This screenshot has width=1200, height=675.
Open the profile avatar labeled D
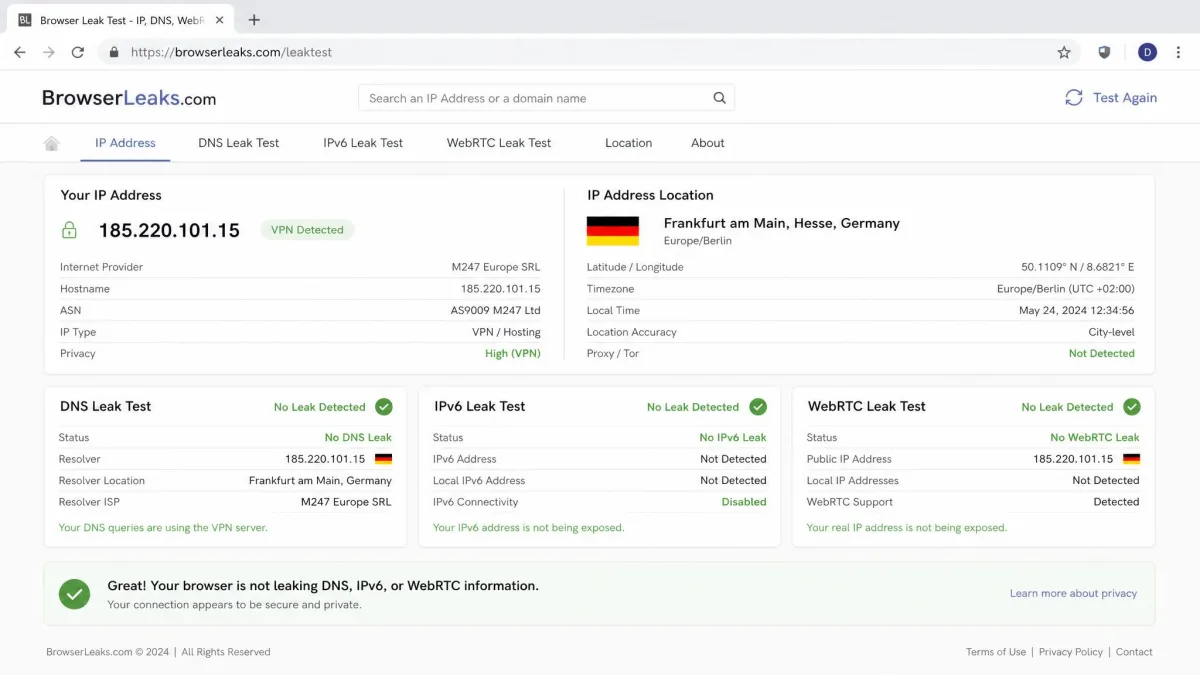[1147, 52]
